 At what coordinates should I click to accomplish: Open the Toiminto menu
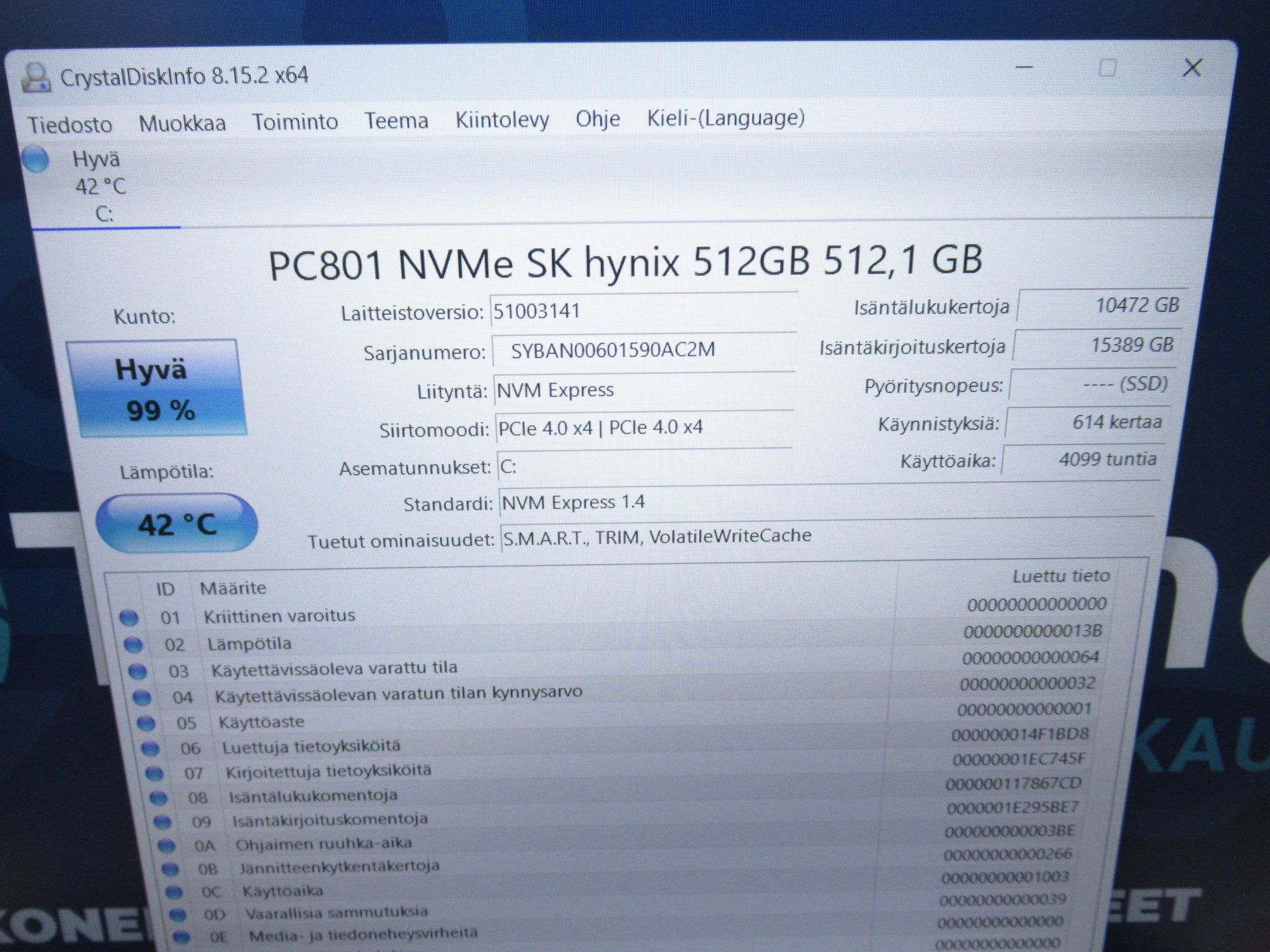(x=295, y=121)
